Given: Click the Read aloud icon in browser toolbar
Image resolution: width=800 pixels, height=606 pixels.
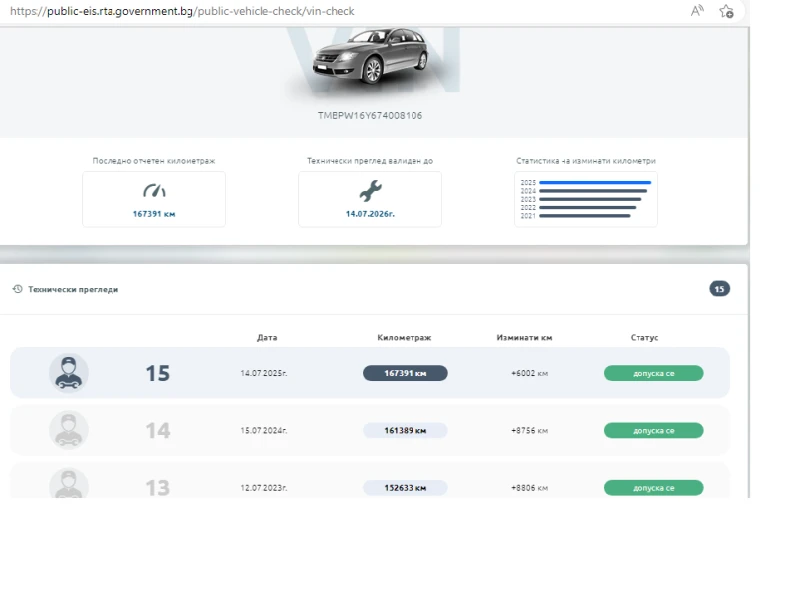Looking at the screenshot, I should pyautogui.click(x=695, y=8).
